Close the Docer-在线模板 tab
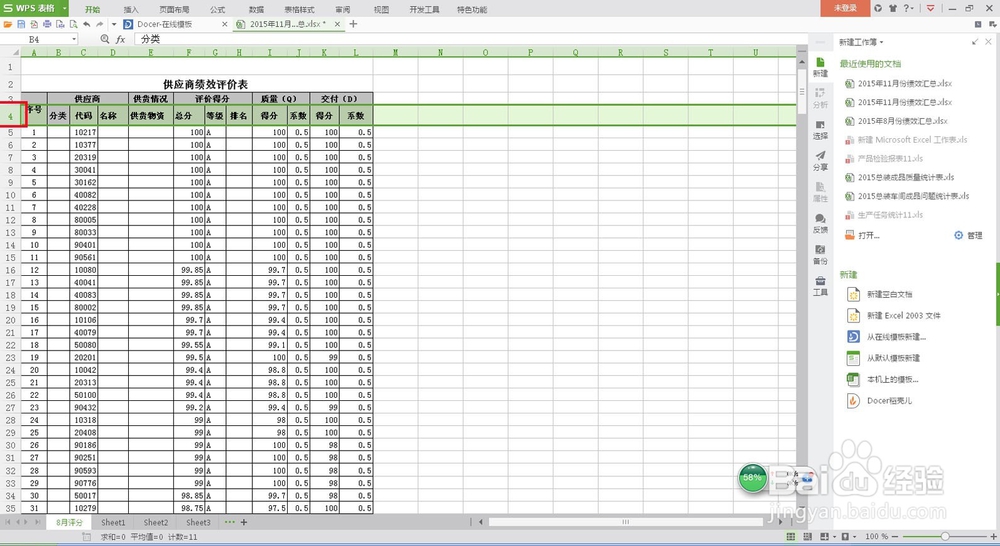Viewport: 1000px width, 546px height. 224,24
